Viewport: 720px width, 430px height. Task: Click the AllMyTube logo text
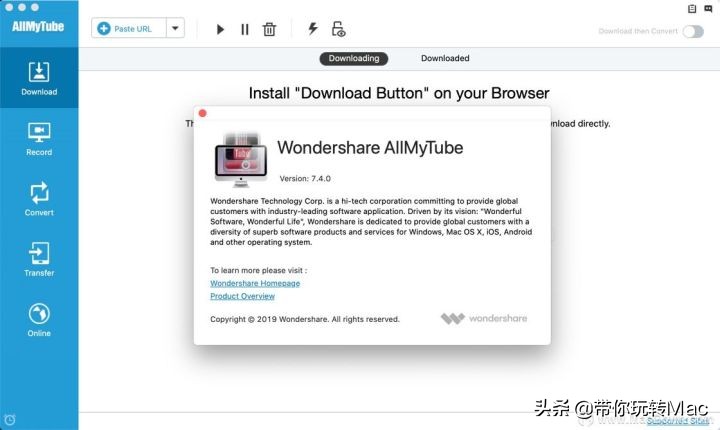tap(38, 26)
